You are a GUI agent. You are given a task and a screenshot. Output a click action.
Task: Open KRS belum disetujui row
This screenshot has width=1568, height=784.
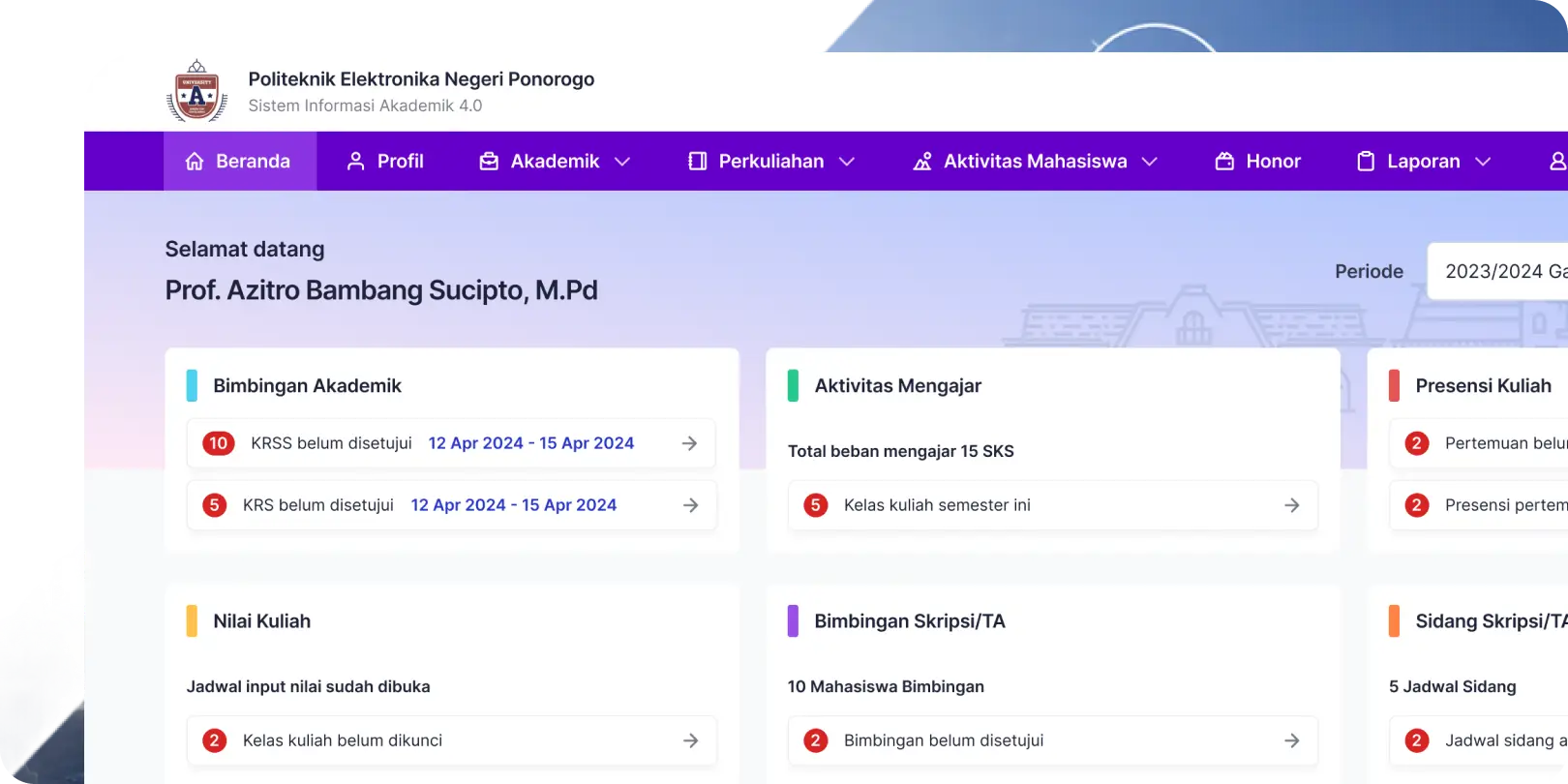point(452,505)
